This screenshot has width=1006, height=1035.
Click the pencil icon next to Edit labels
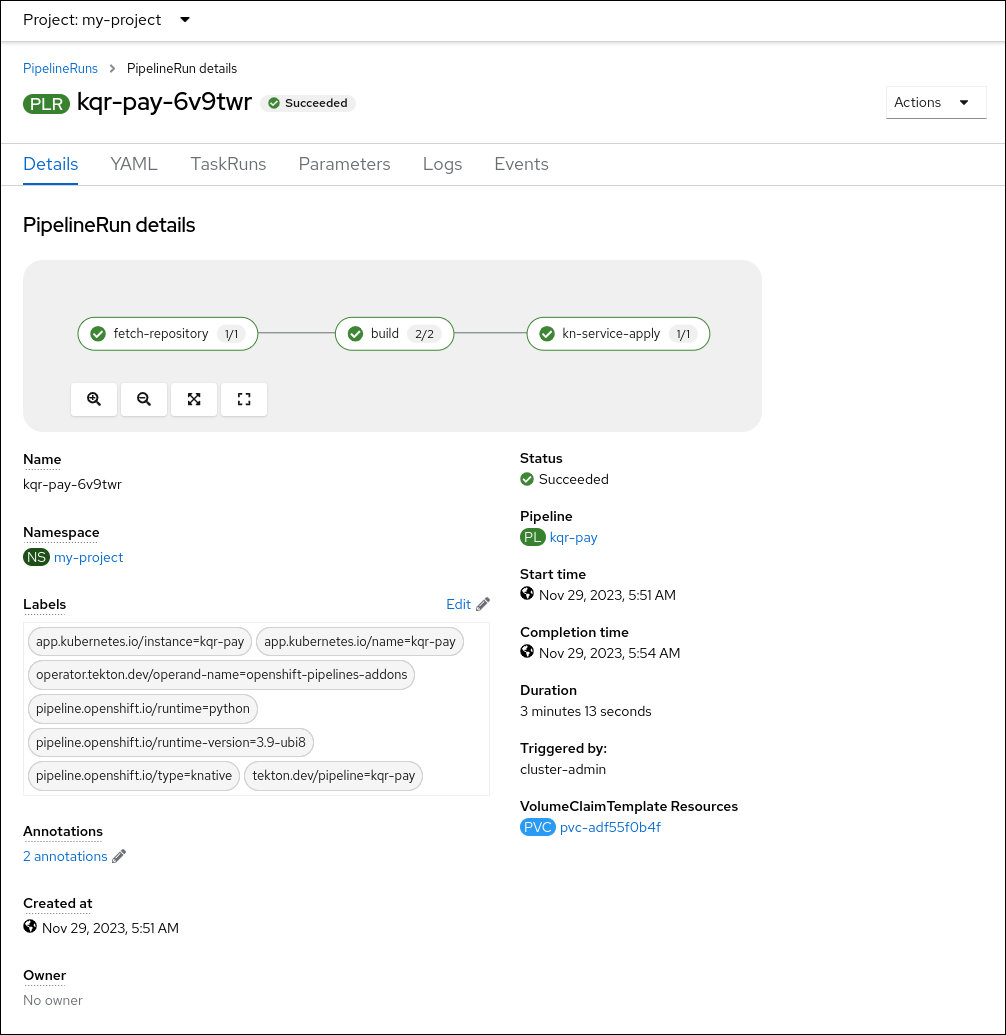point(483,603)
